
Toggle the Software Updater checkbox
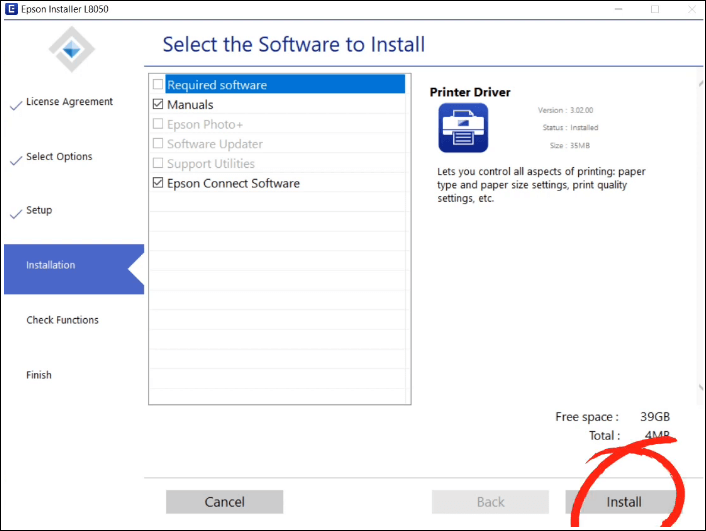(x=158, y=144)
